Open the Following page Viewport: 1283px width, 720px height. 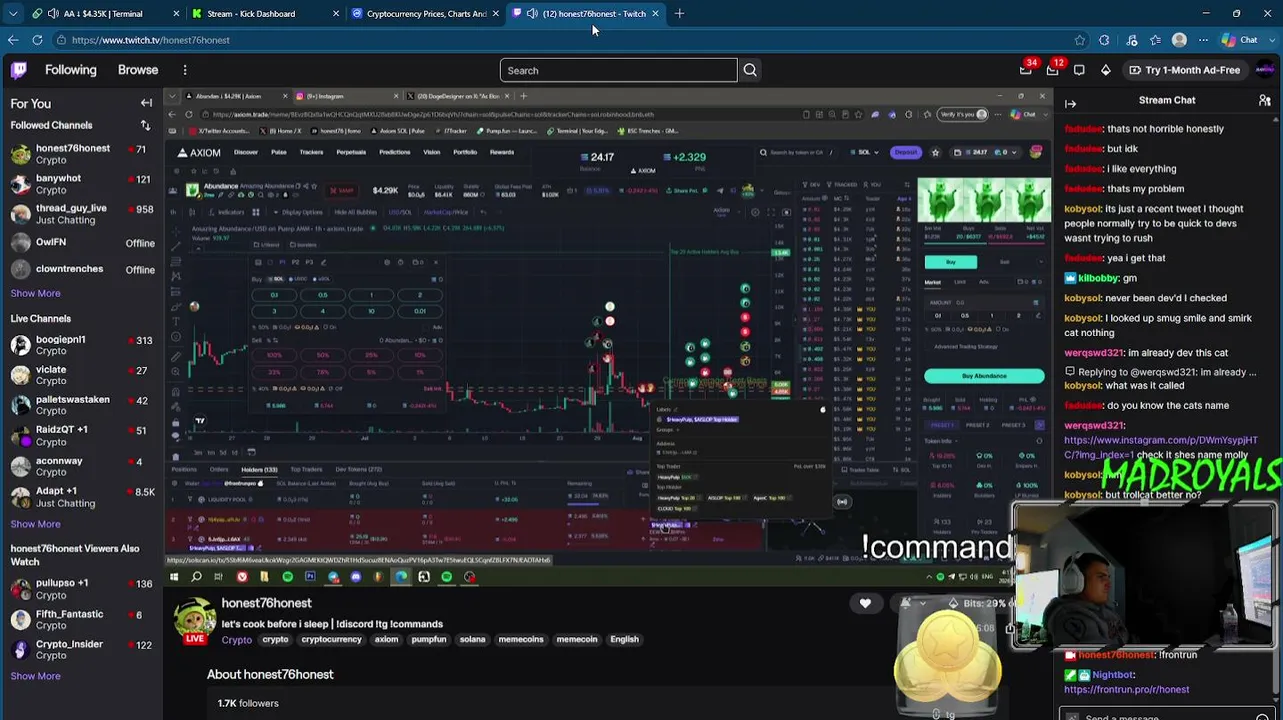[70, 70]
